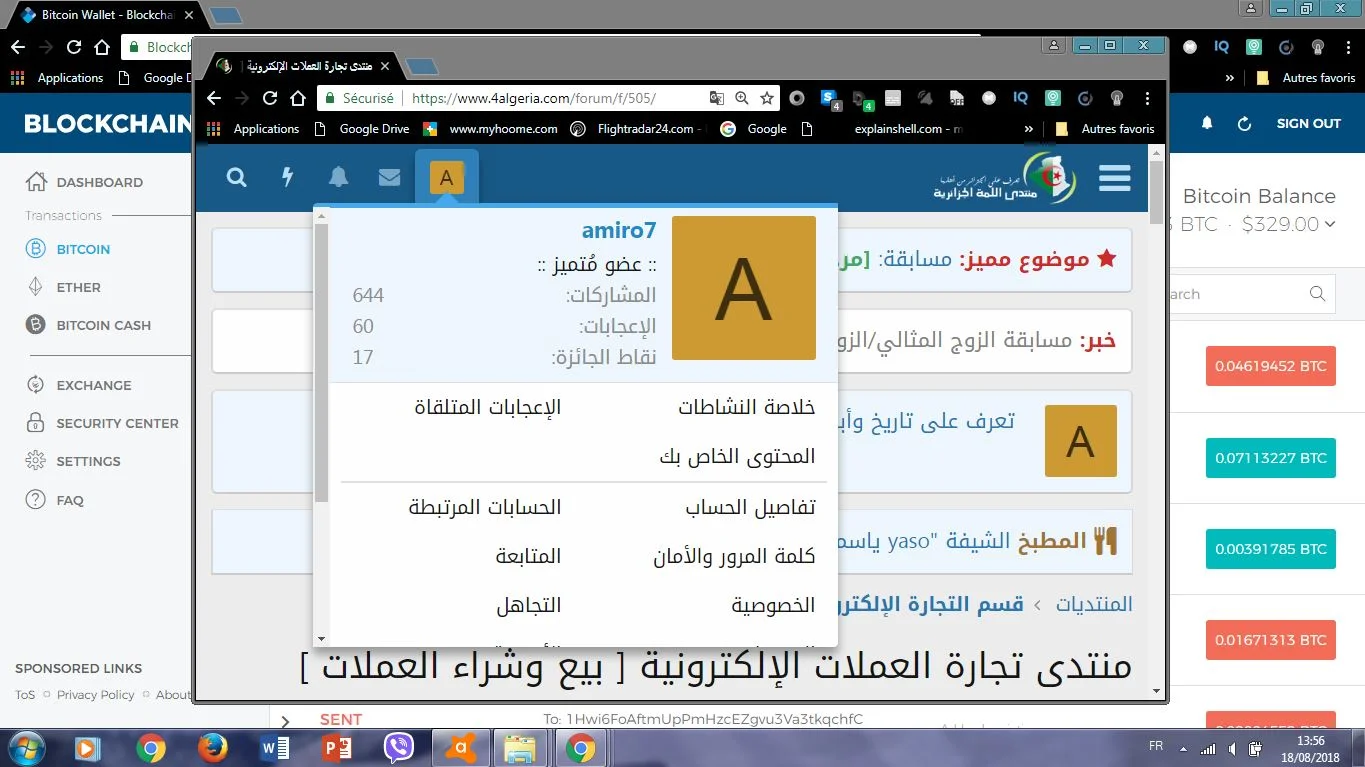Click the amiro7 username link
1365x767 pixels.
click(618, 230)
